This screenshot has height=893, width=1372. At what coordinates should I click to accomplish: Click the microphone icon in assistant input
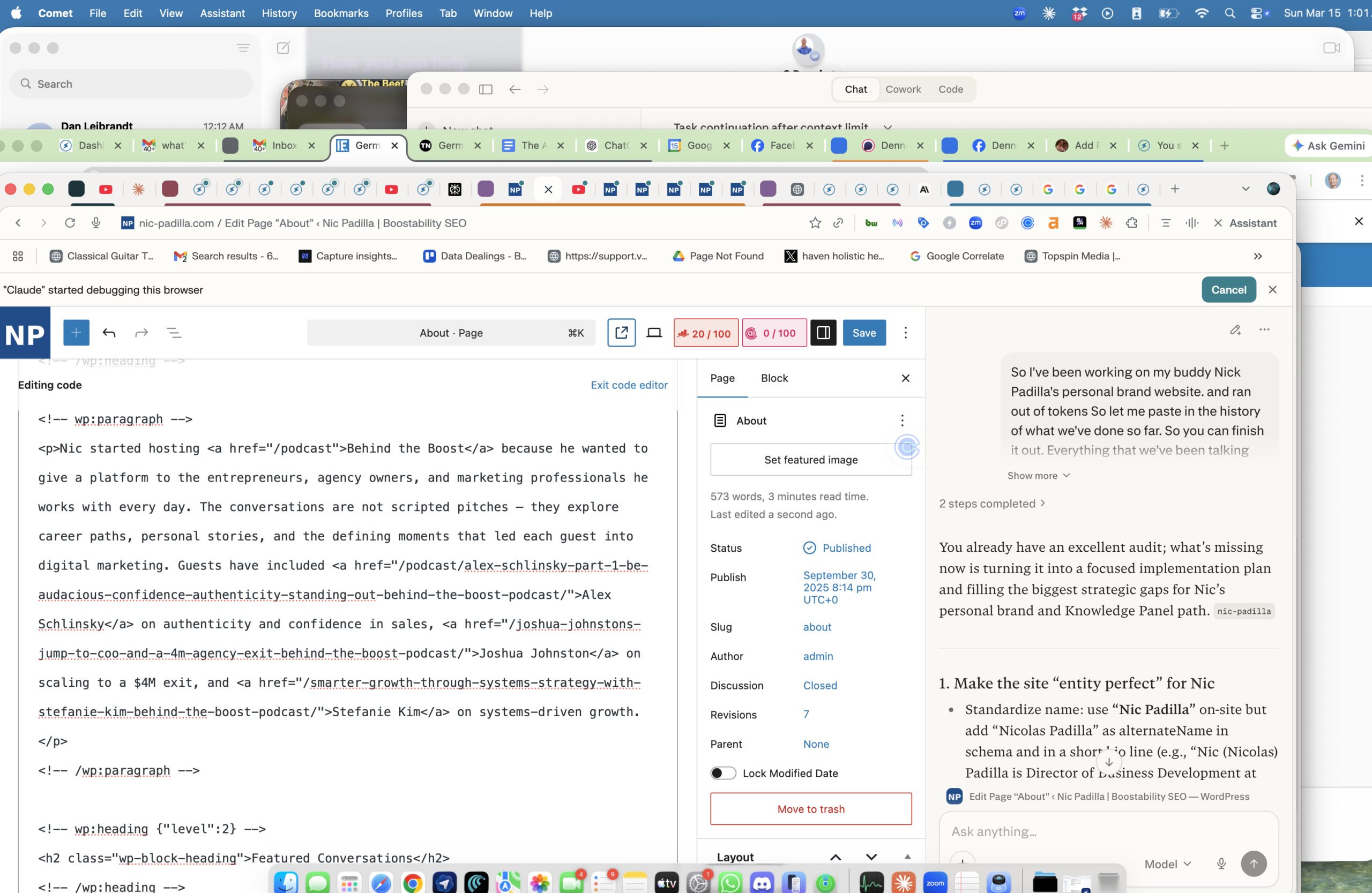point(1220,863)
